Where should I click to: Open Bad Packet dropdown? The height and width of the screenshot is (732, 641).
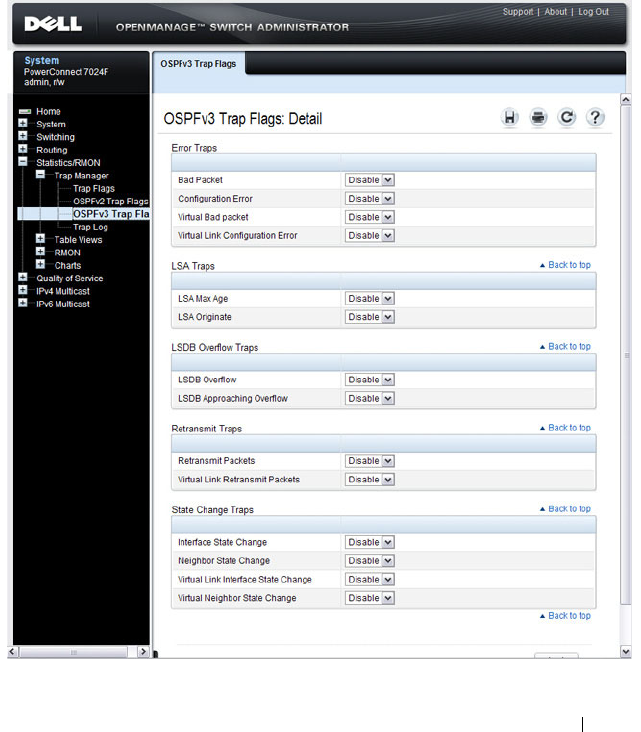[370, 180]
